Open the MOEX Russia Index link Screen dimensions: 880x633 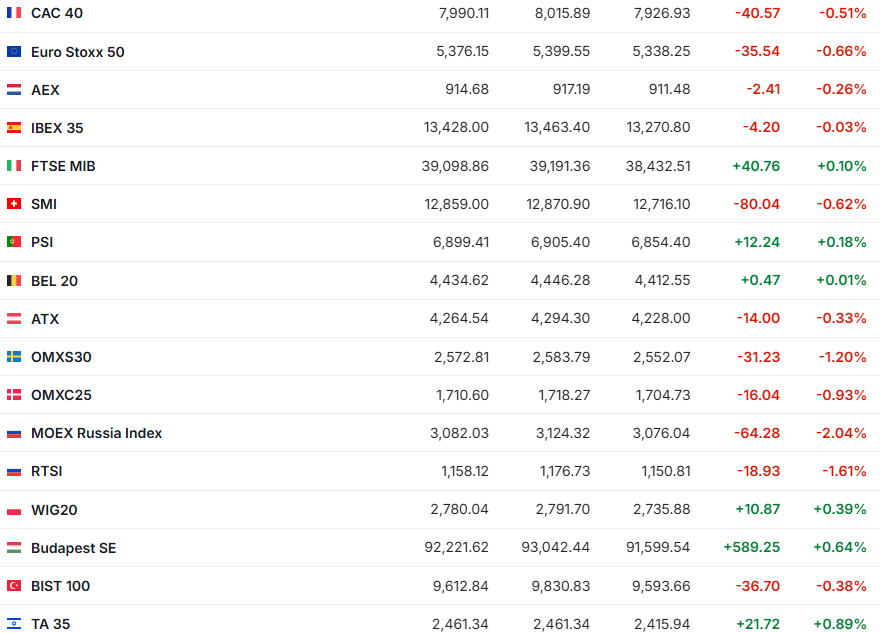[x=96, y=433]
